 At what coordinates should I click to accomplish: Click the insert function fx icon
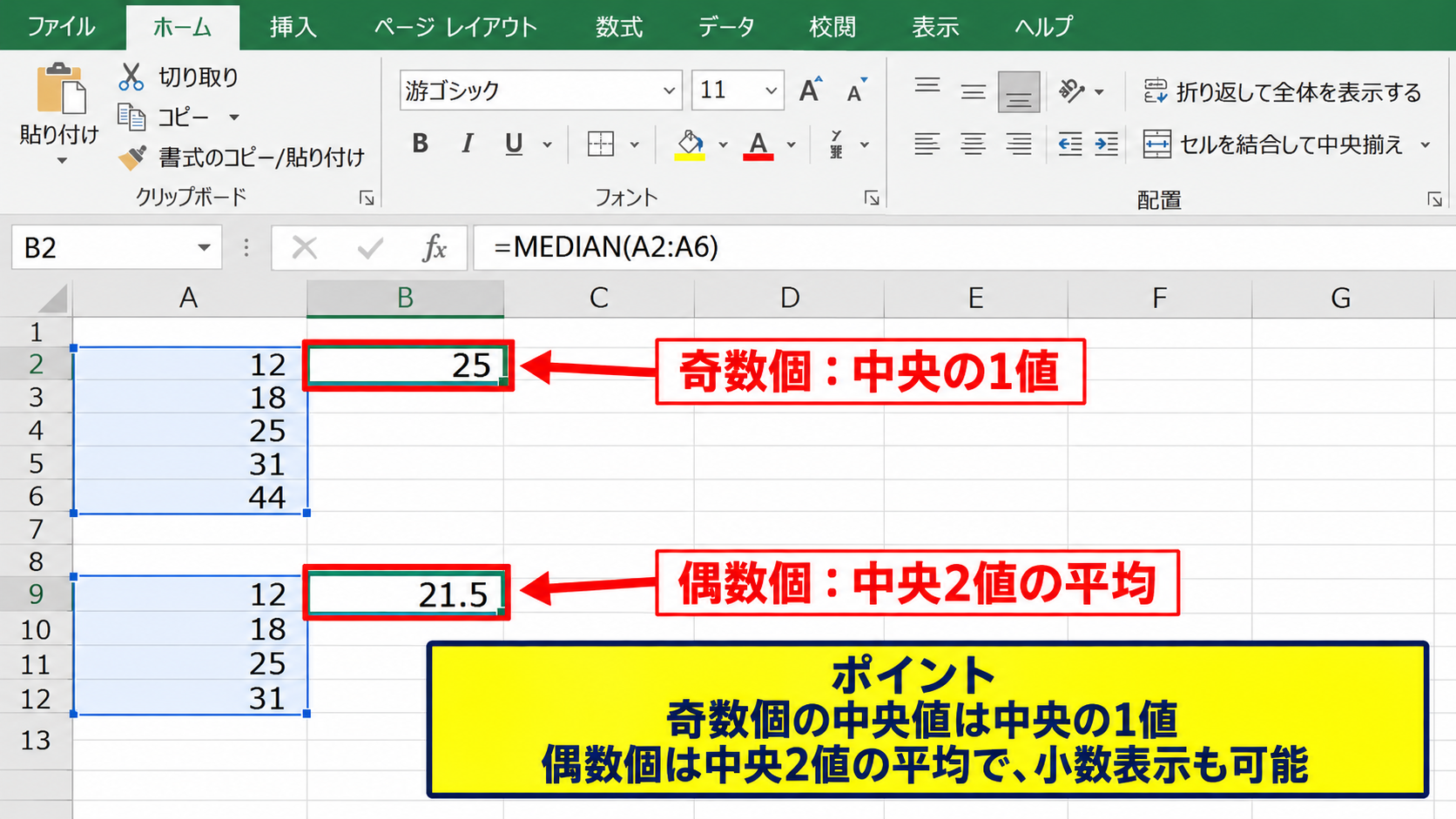(434, 248)
